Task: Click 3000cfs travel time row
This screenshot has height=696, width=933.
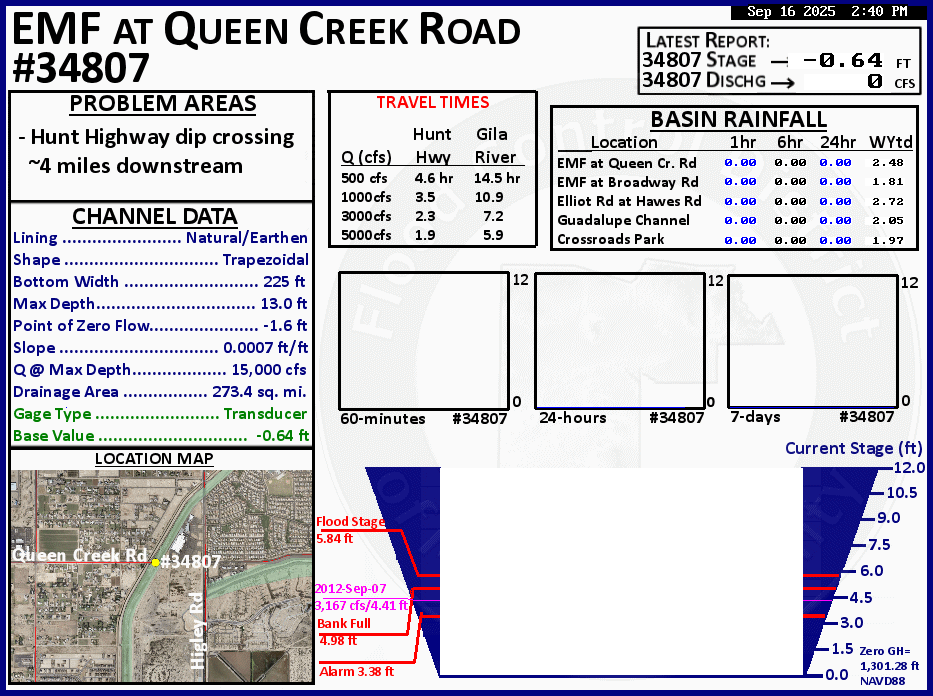Action: (x=423, y=217)
